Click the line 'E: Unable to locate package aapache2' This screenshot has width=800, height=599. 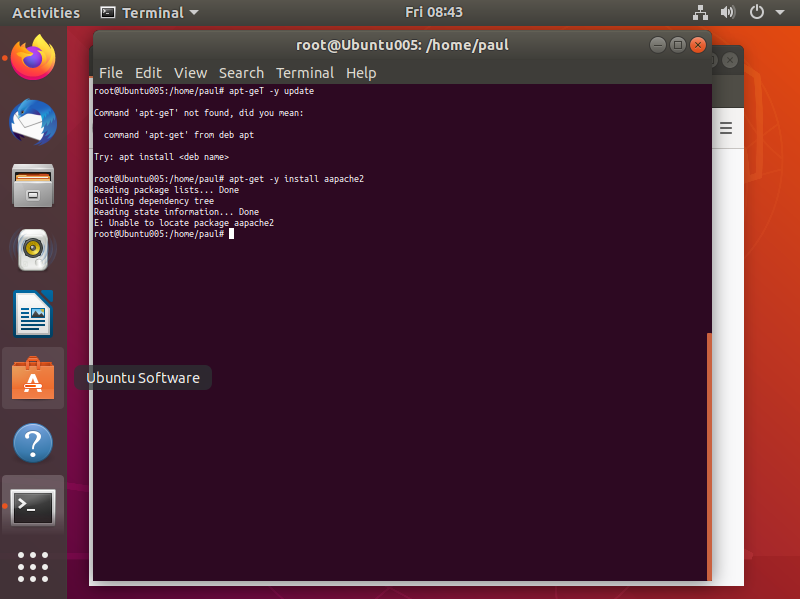pyautogui.click(x=184, y=223)
